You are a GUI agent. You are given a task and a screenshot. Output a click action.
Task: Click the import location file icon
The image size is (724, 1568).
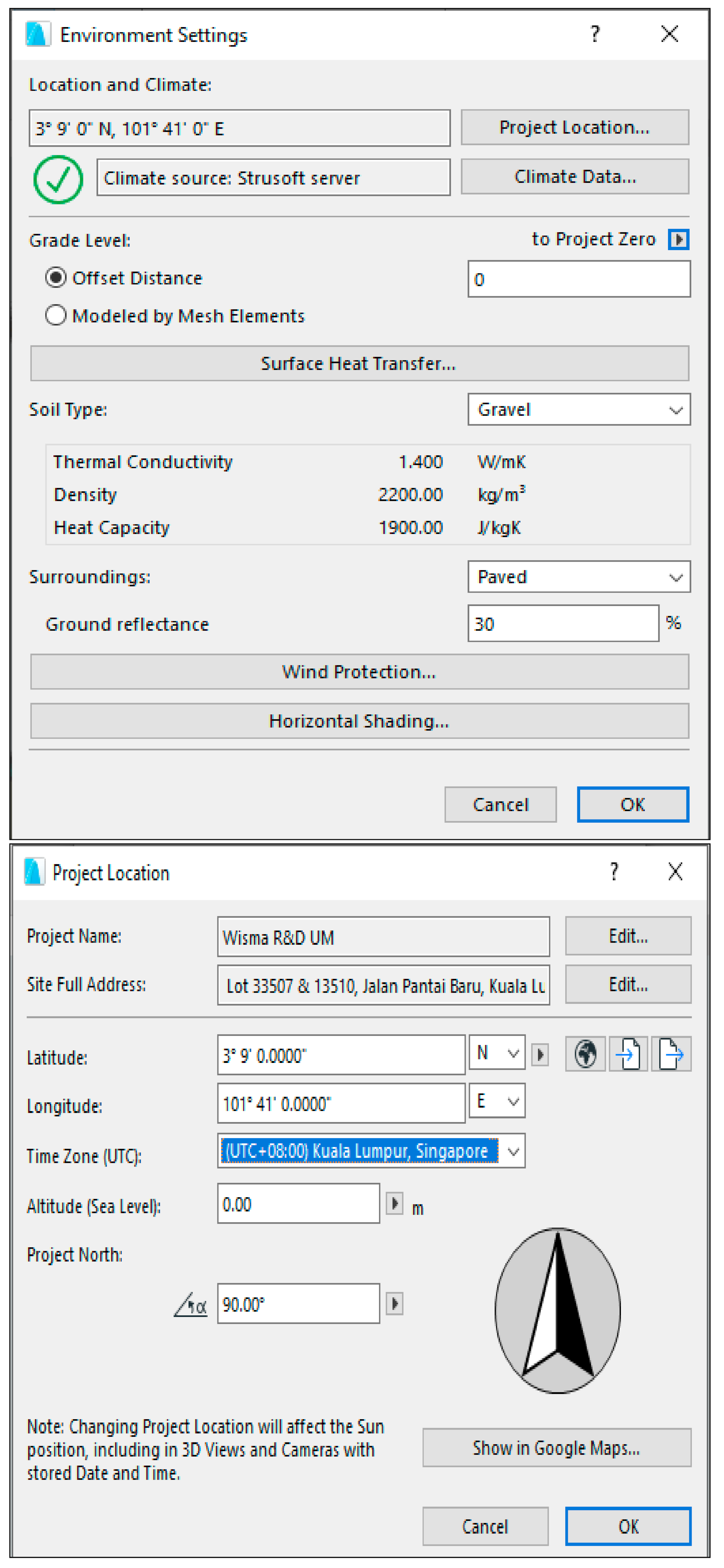(628, 1054)
